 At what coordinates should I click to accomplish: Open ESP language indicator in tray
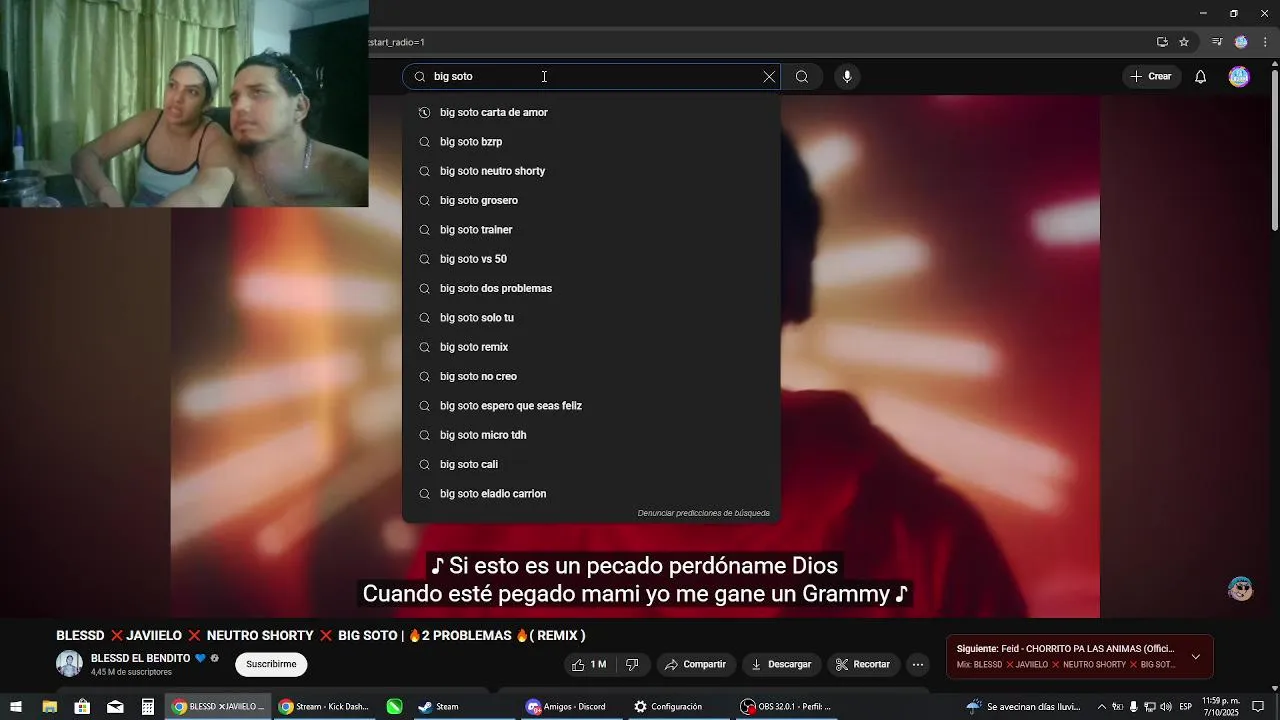click(1186, 706)
